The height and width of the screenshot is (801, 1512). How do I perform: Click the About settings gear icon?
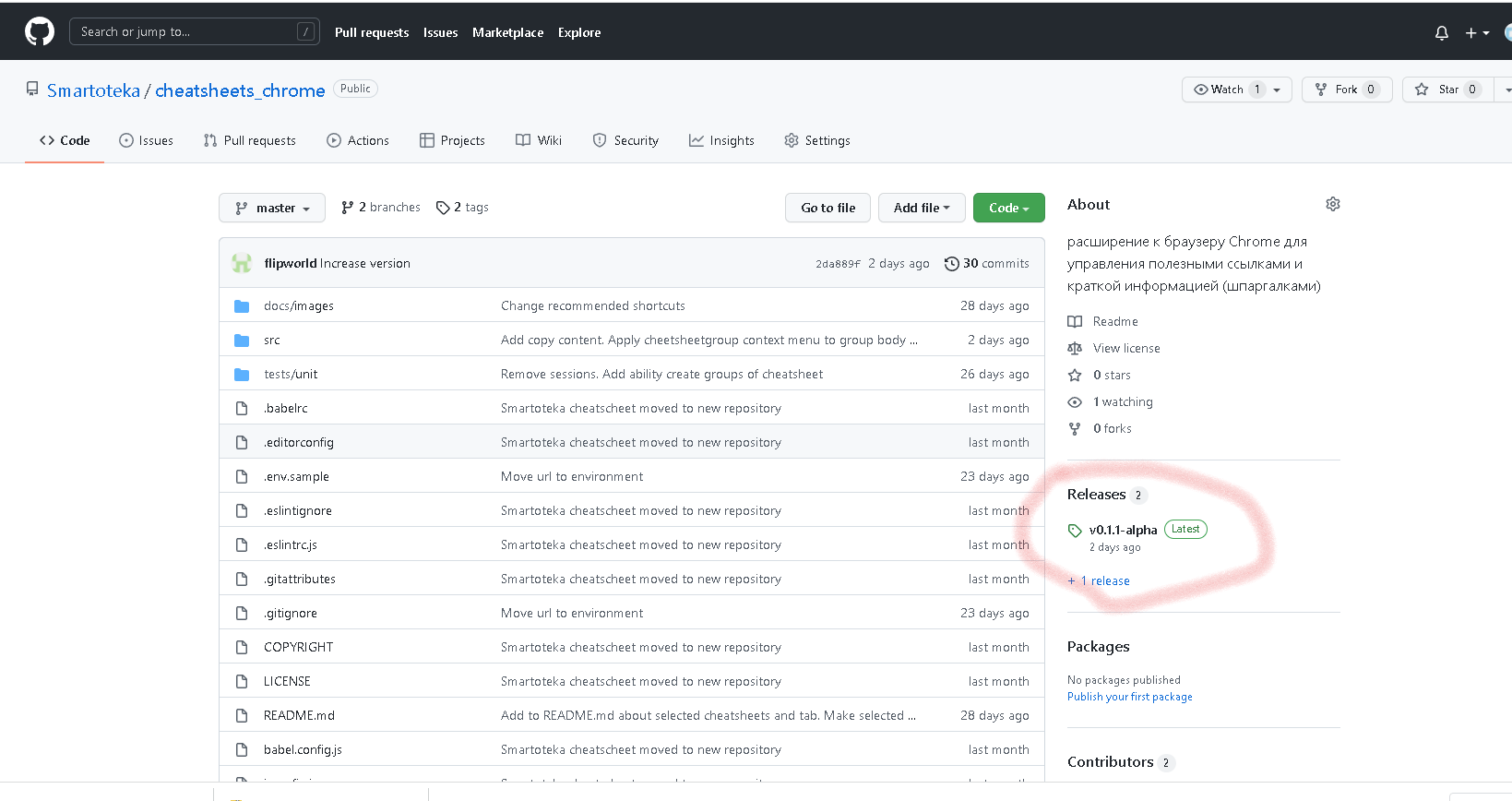(1333, 204)
